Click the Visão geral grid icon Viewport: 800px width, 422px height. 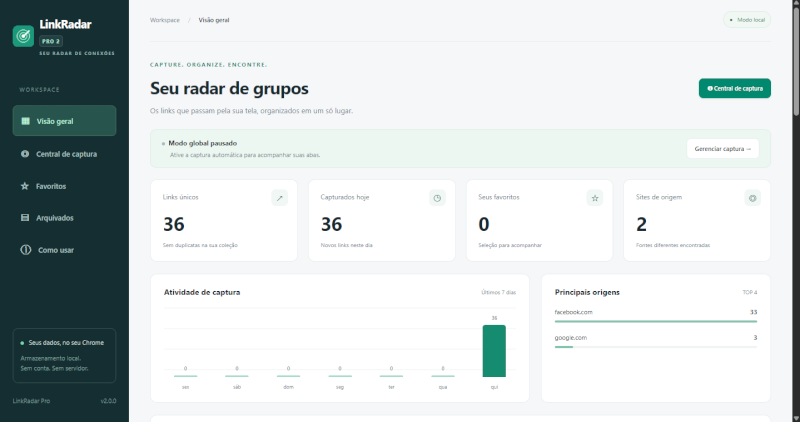[x=26, y=121]
